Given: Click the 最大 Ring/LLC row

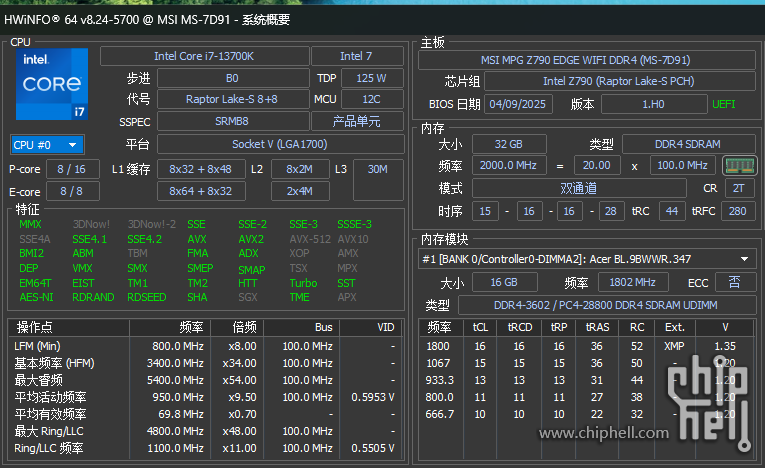Looking at the screenshot, I should [x=205, y=431].
